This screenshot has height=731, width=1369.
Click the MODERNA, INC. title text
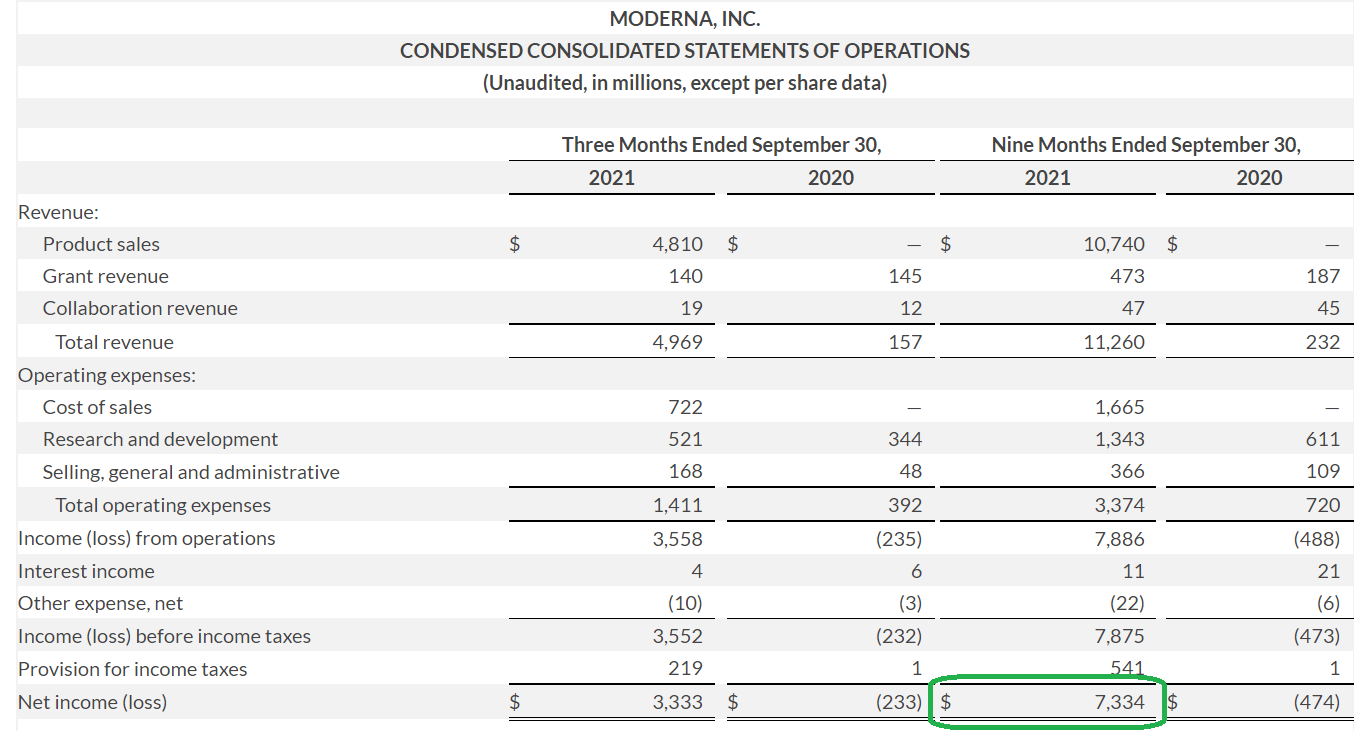[x=685, y=19]
